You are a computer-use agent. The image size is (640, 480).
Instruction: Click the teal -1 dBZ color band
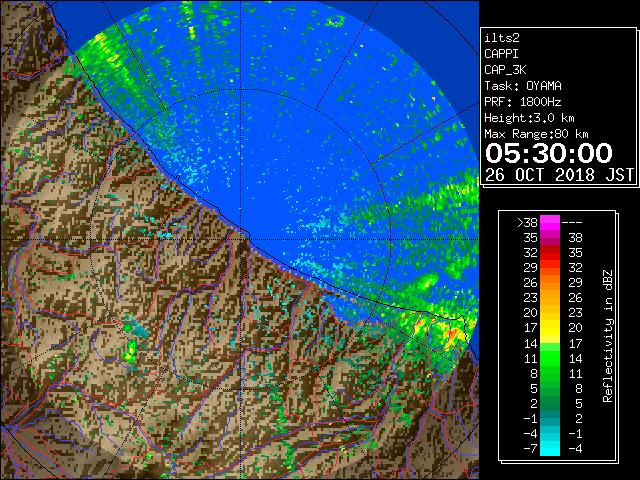[550, 418]
